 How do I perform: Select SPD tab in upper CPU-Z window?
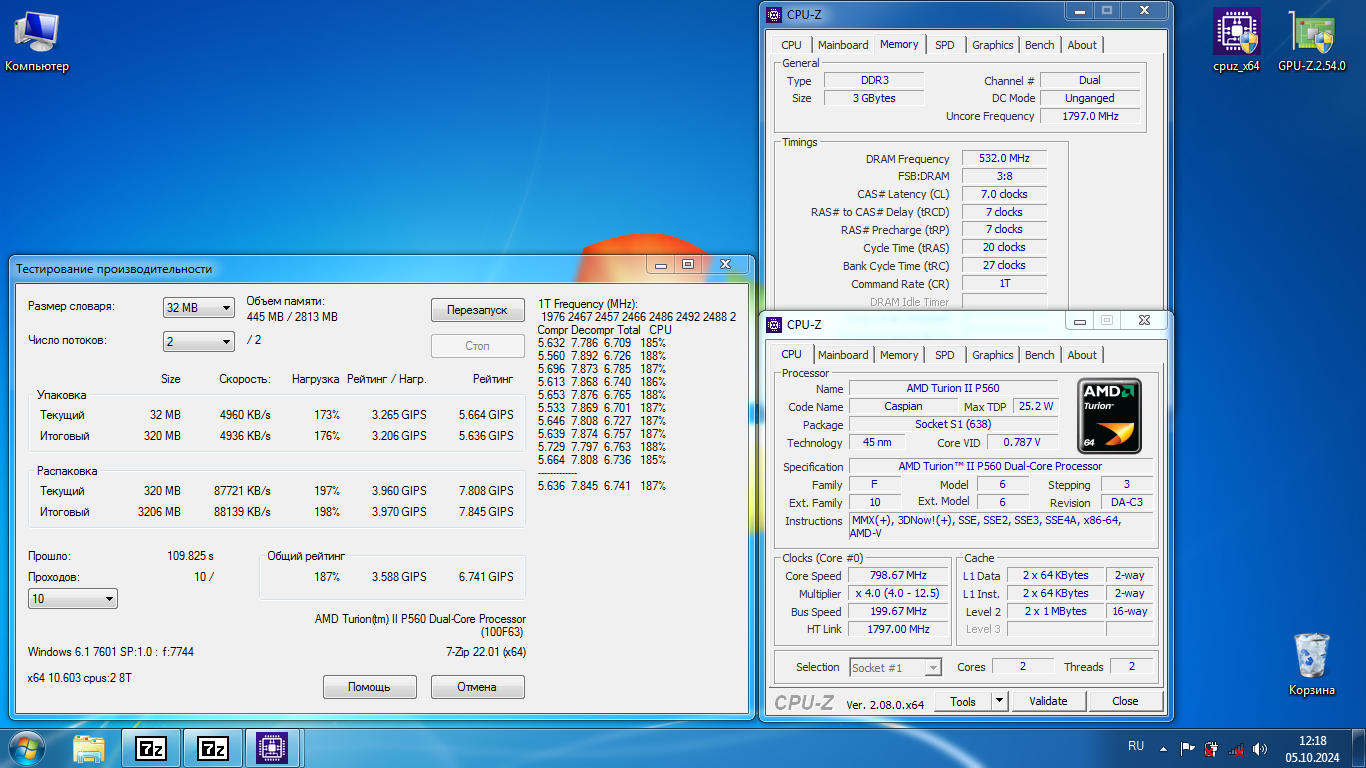point(945,45)
